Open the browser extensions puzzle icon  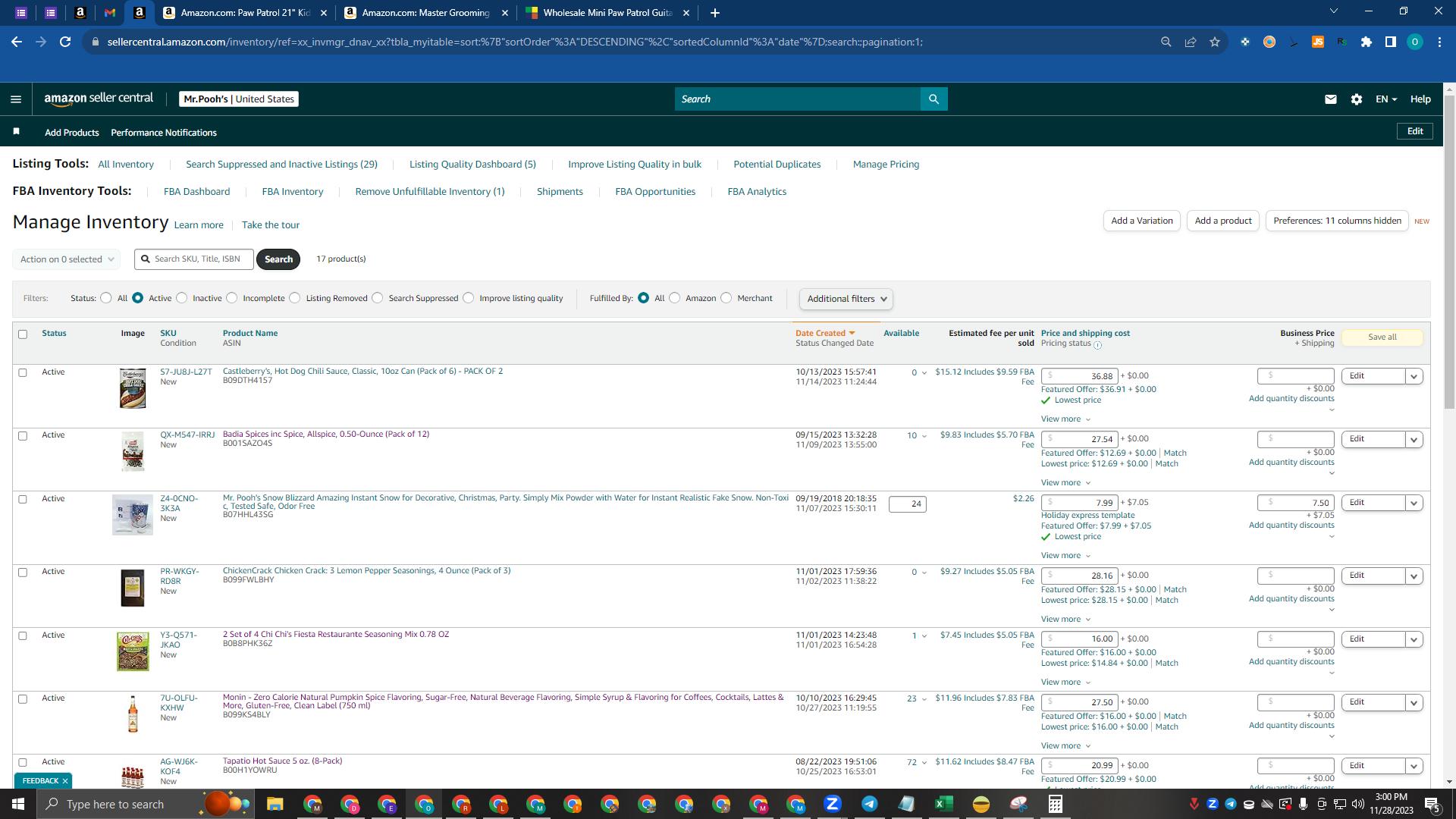coord(1367,42)
